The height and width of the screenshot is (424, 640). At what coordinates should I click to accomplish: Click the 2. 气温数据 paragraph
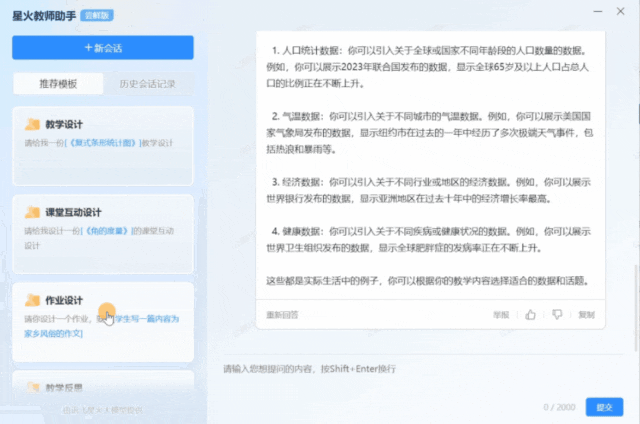pyautogui.click(x=429, y=133)
